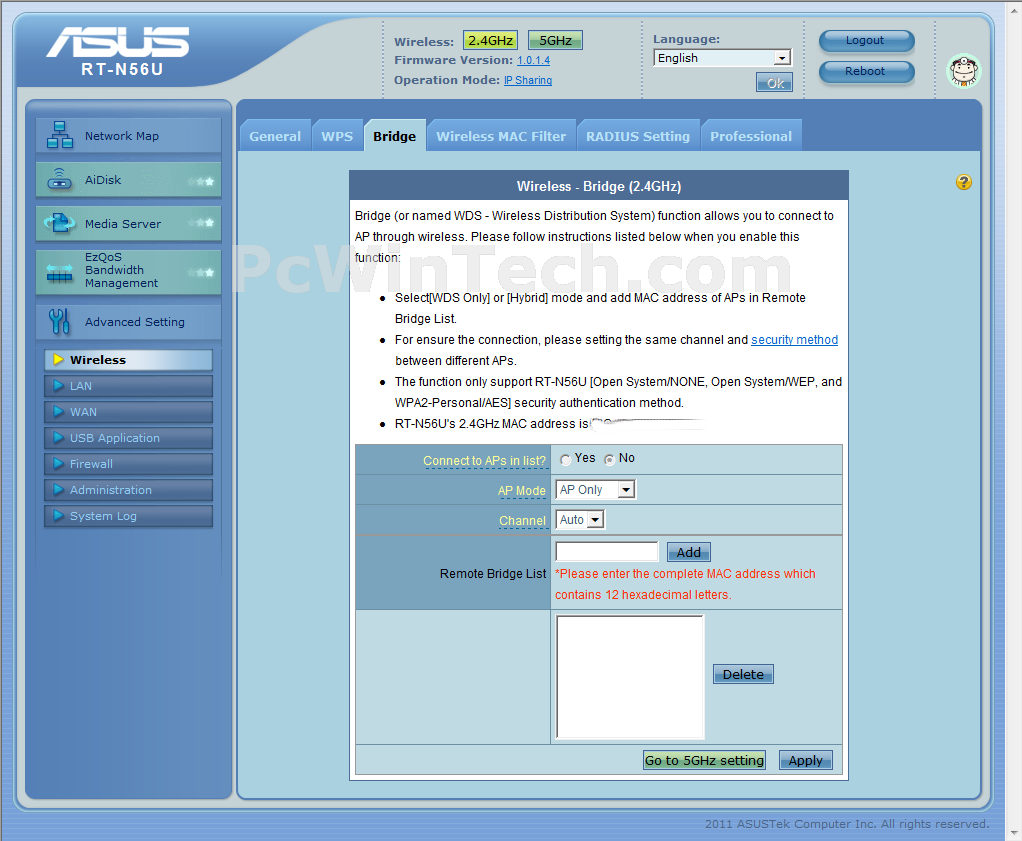
Task: Open the Language dropdown
Action: pyautogui.click(x=722, y=58)
